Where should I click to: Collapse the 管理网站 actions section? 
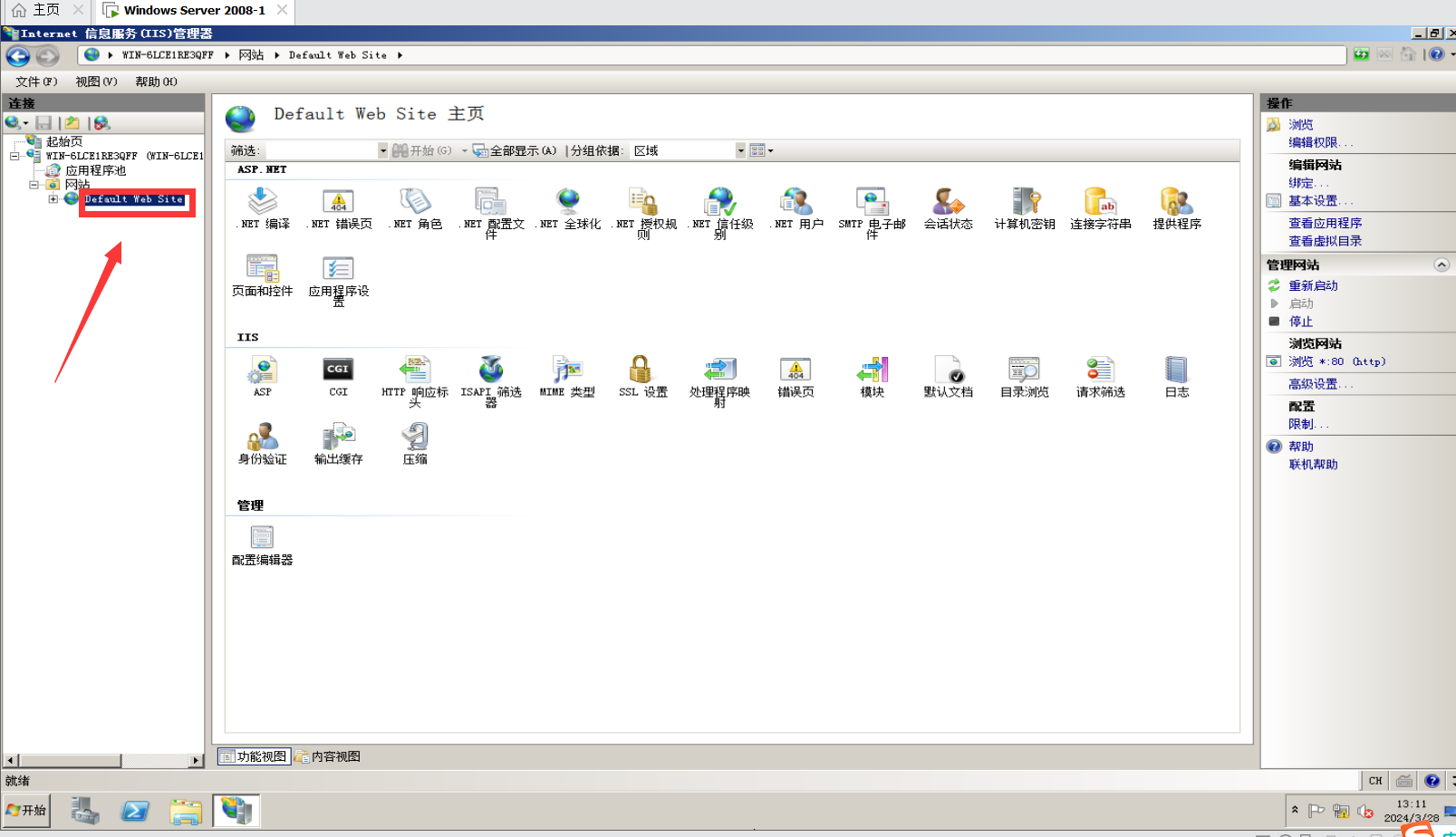(x=1442, y=265)
